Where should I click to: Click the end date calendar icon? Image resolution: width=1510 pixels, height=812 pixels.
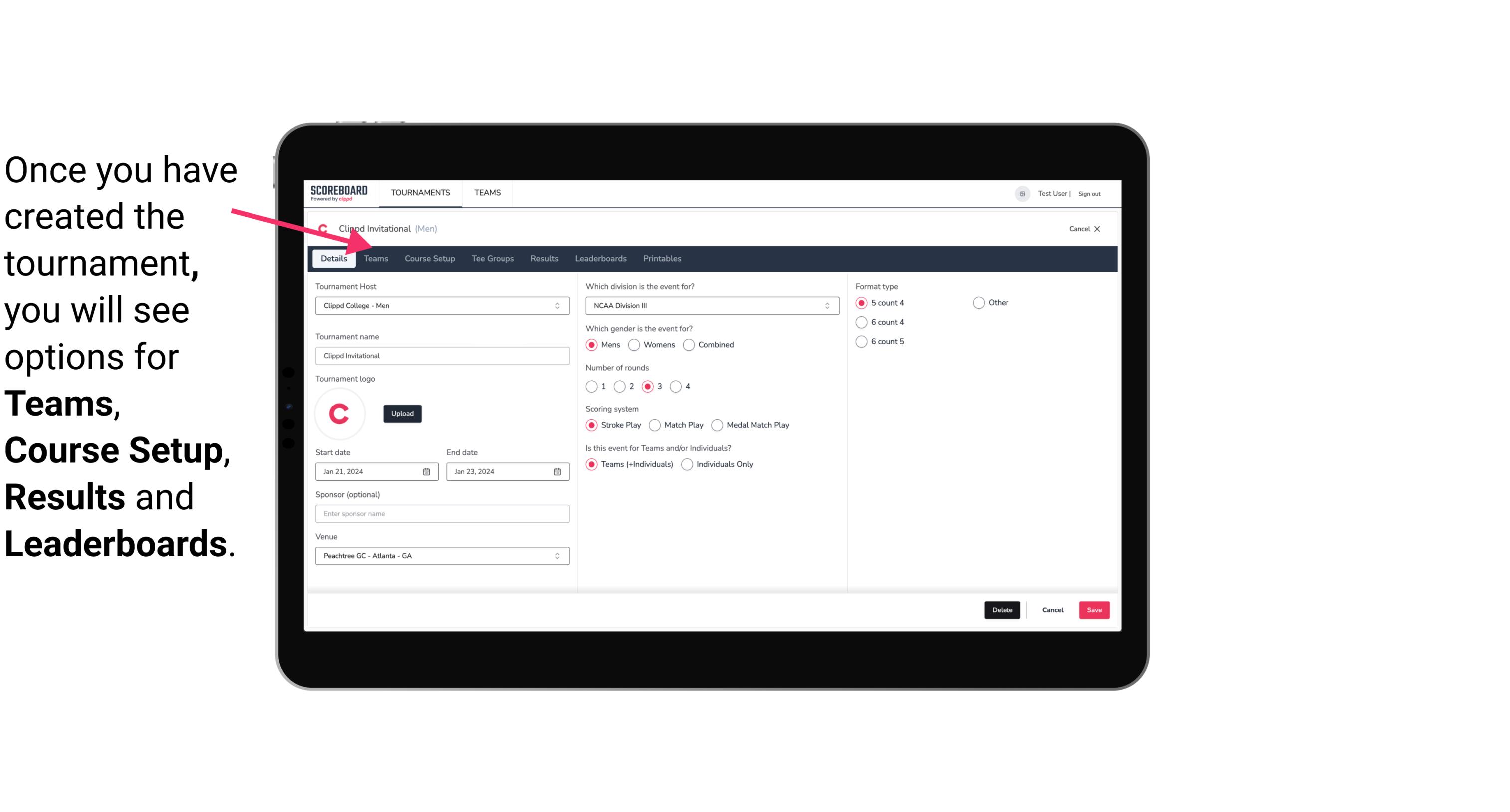pos(557,472)
